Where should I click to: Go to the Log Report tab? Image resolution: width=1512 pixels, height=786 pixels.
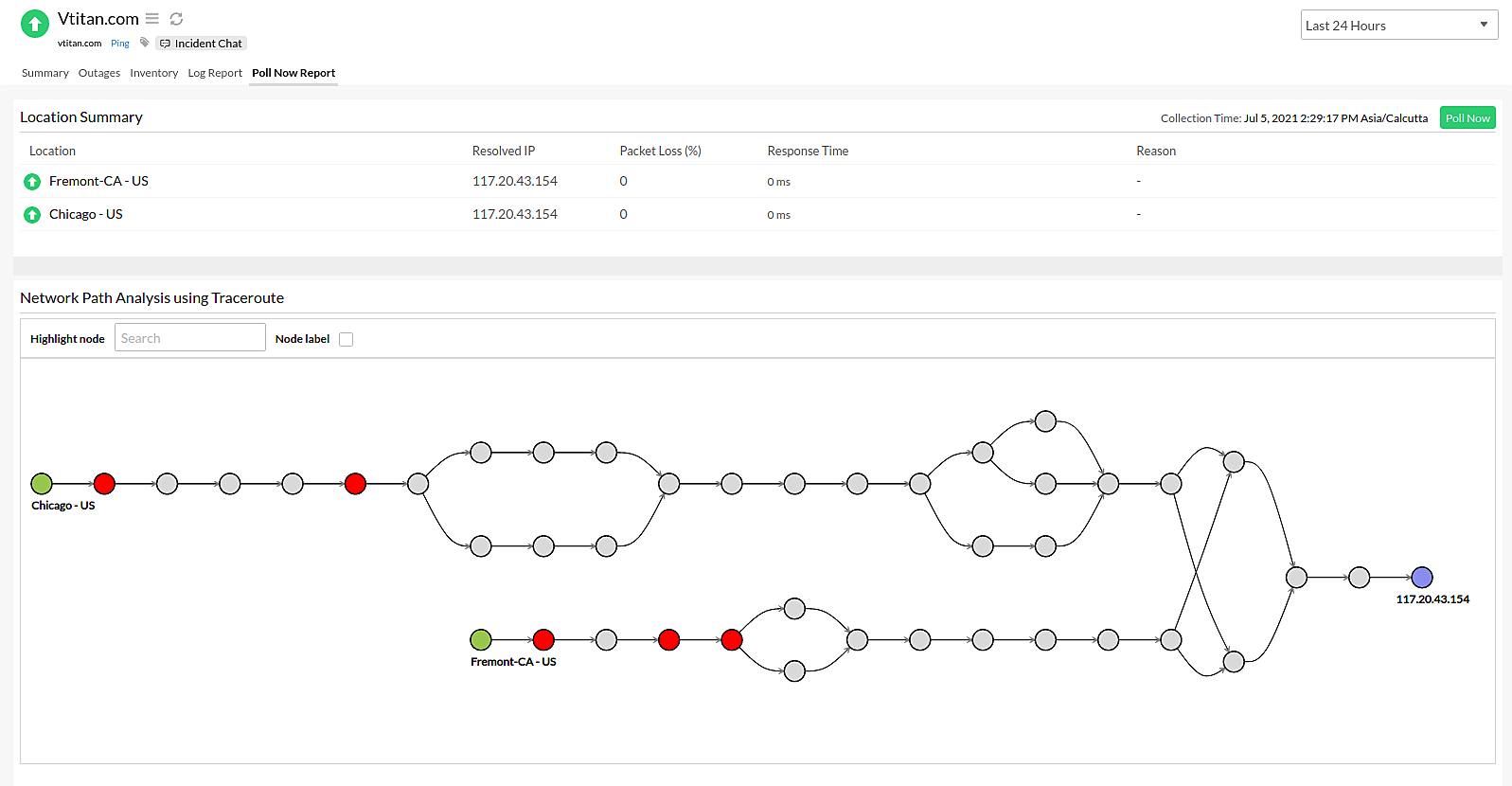pos(215,73)
